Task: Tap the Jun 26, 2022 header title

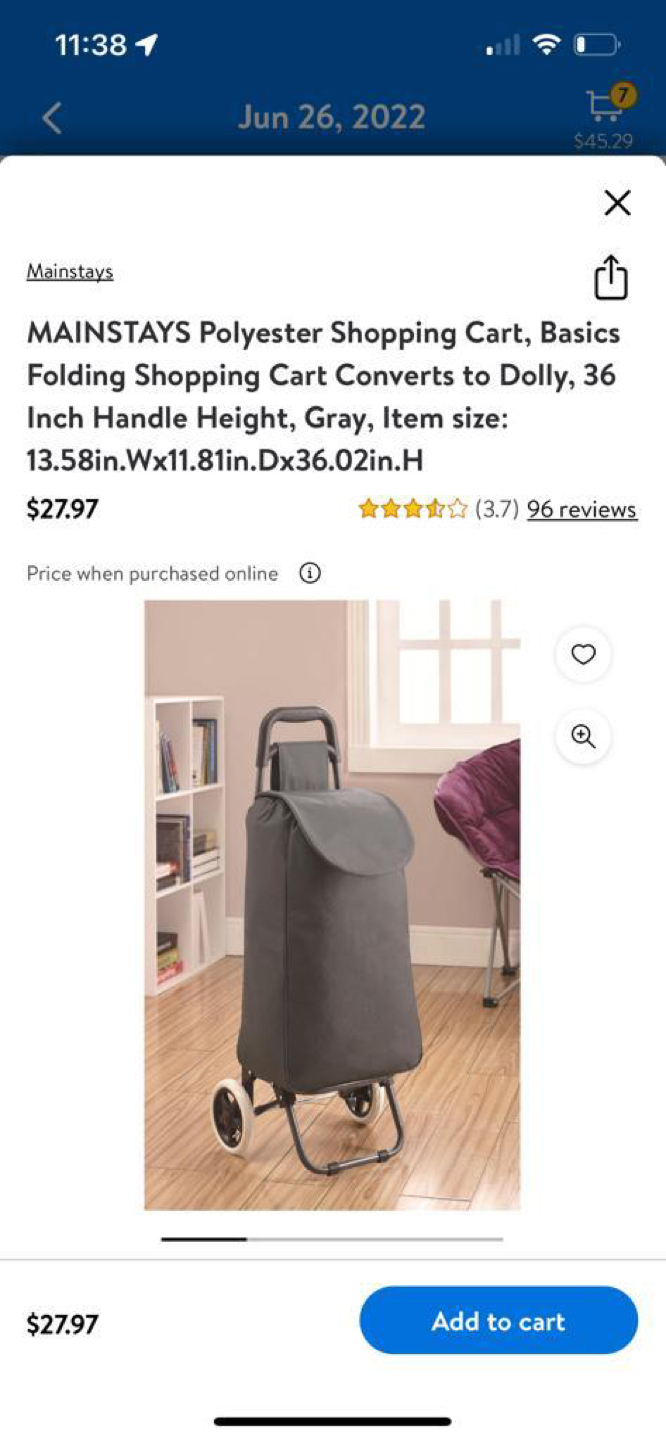Action: (x=332, y=117)
